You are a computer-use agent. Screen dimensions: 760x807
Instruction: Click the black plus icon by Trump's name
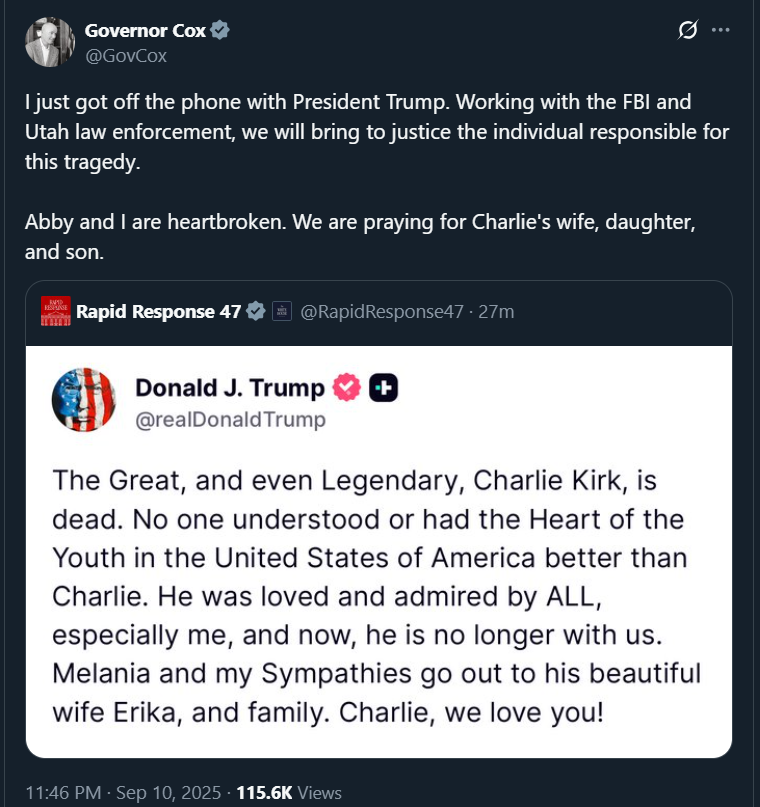[383, 387]
